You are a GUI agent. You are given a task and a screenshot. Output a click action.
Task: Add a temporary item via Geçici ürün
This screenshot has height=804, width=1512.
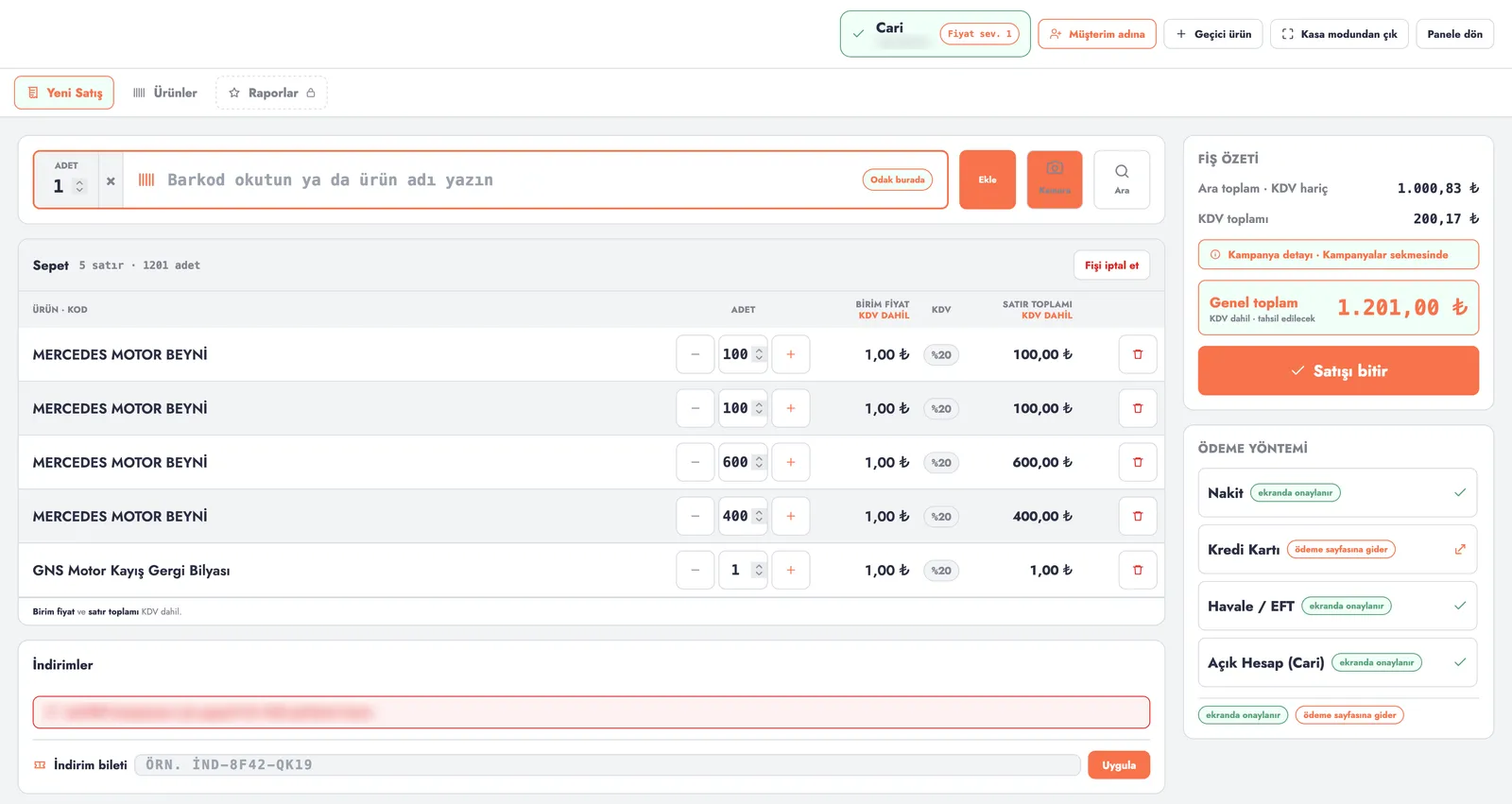(x=1213, y=34)
